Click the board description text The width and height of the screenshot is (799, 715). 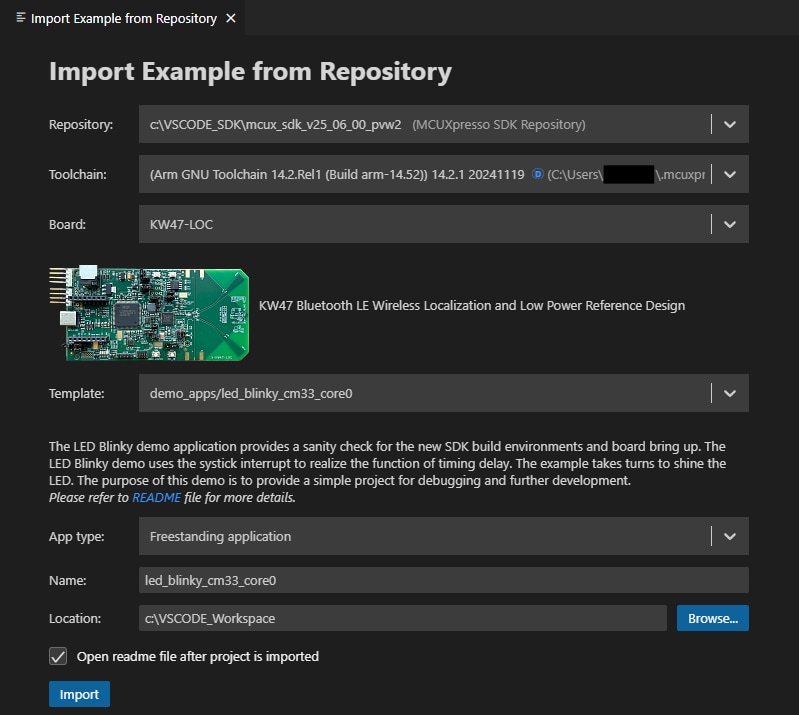tap(472, 305)
